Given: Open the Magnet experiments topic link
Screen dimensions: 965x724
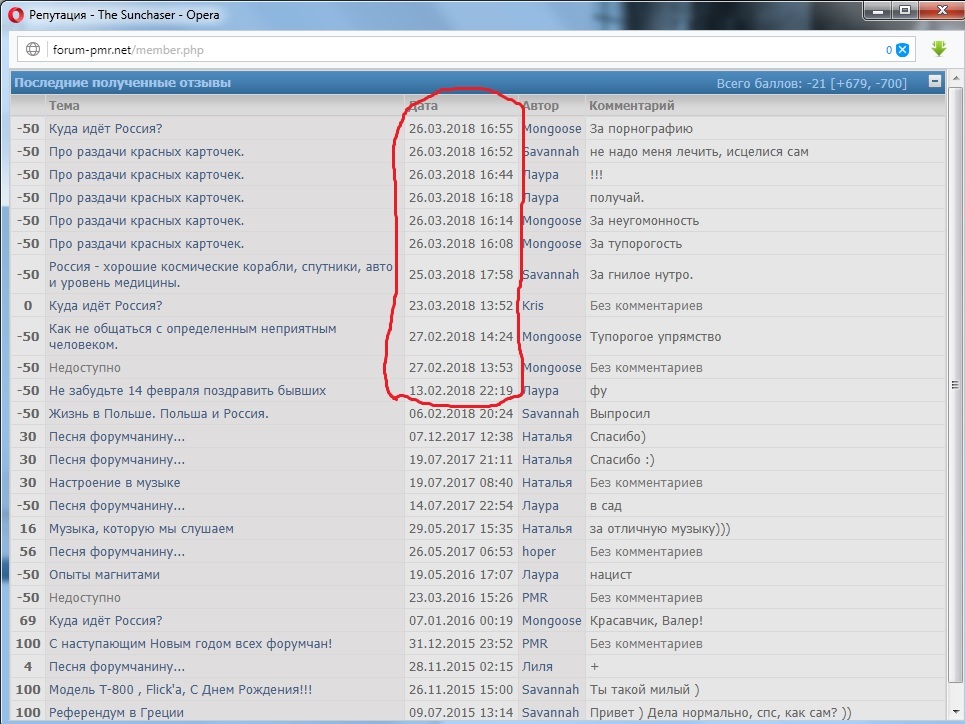Looking at the screenshot, I should pos(104,575).
